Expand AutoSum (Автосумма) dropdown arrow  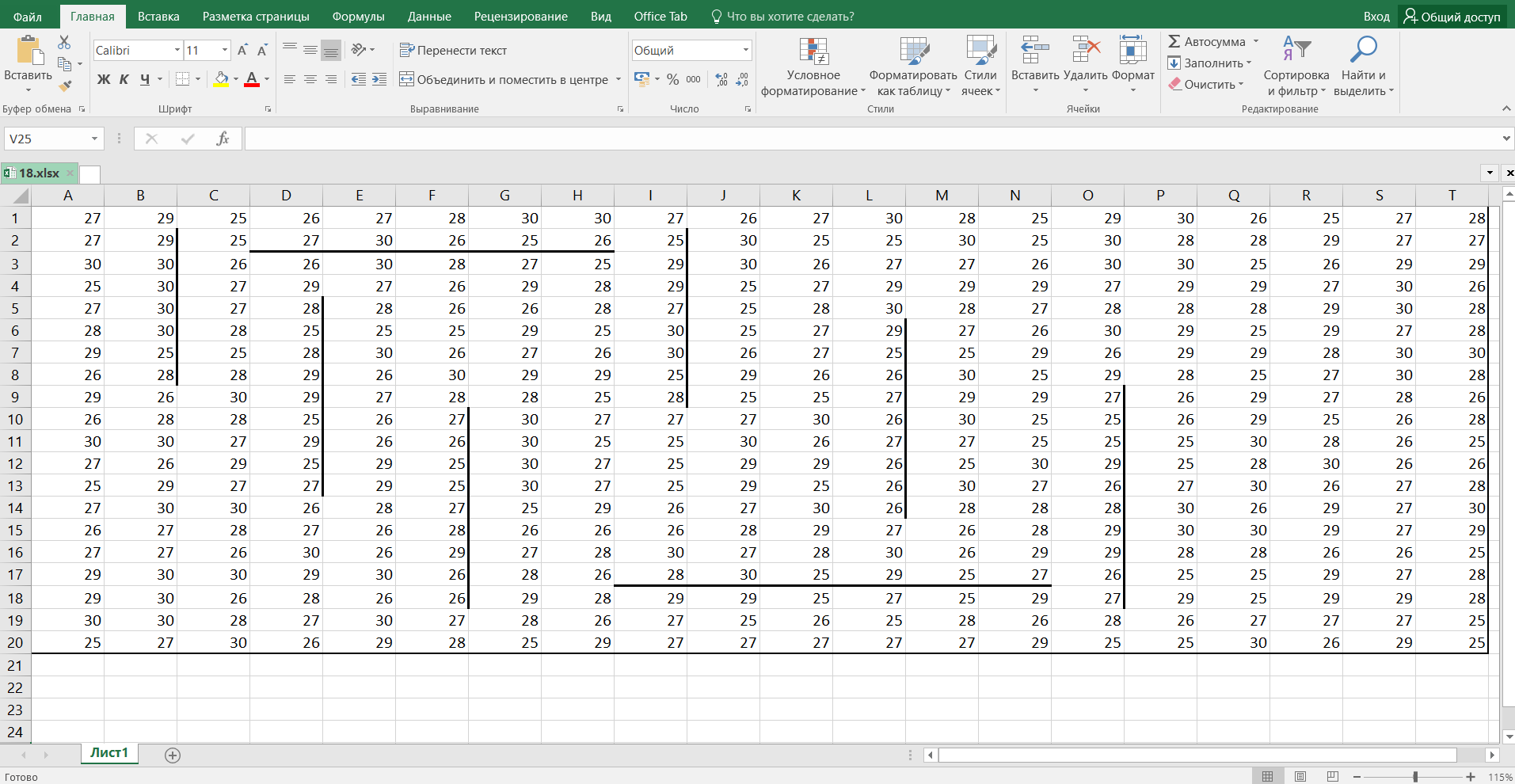point(1256,41)
